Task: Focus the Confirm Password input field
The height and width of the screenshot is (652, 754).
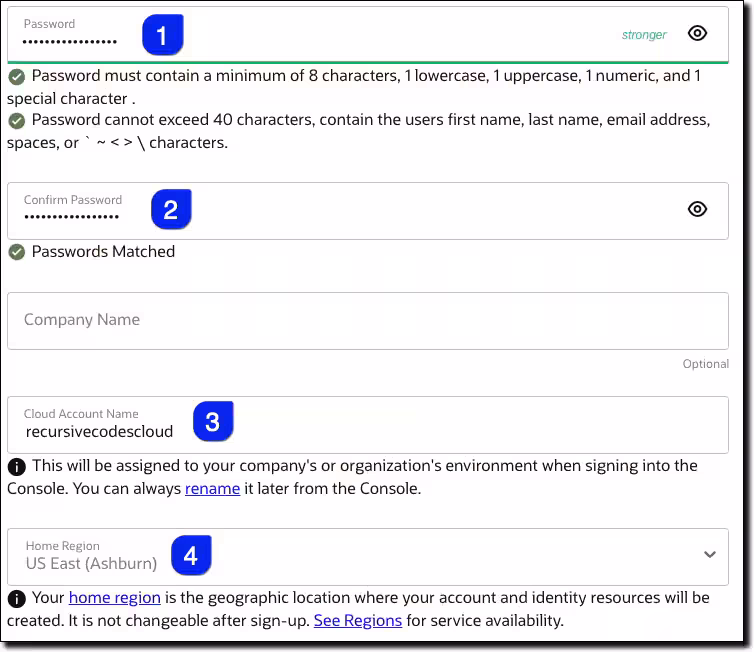Action: click(x=368, y=211)
